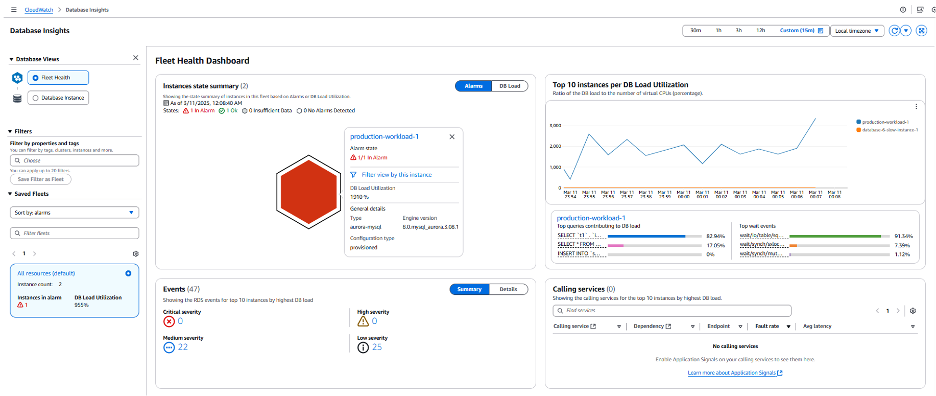Close the production-workload-1 popup
Viewport: 936px width, 396px height.
tap(452, 136)
